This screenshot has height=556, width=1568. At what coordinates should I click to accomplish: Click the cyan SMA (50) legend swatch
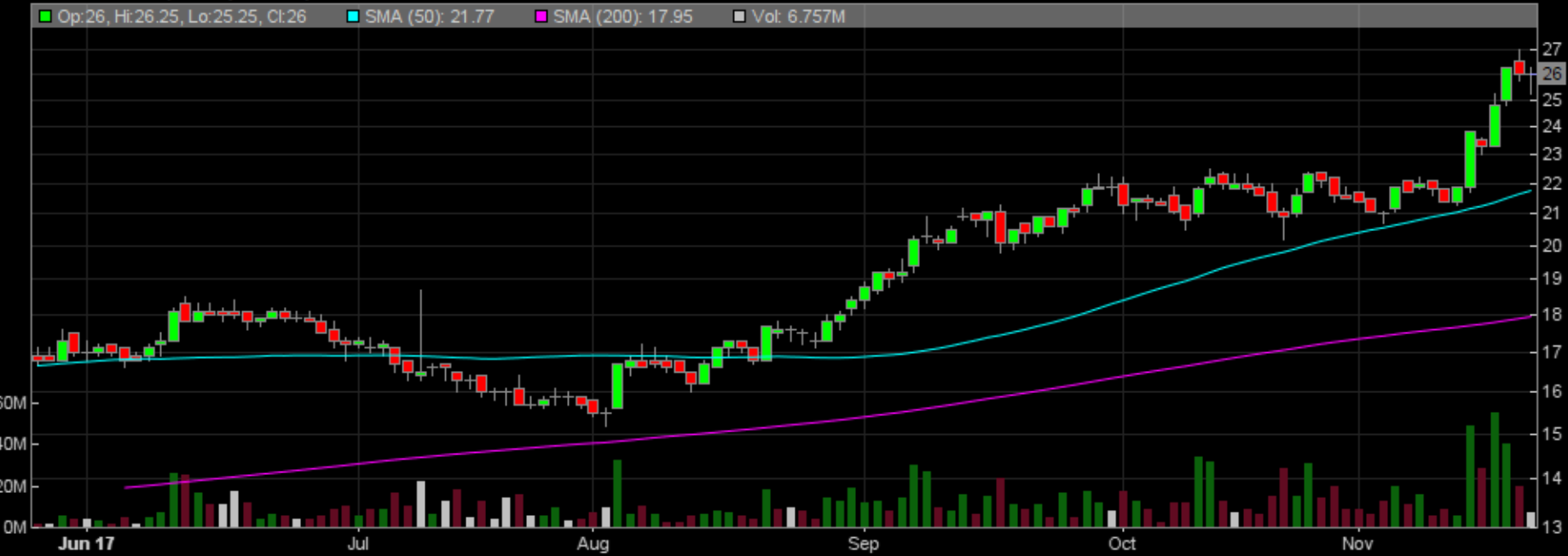click(353, 16)
